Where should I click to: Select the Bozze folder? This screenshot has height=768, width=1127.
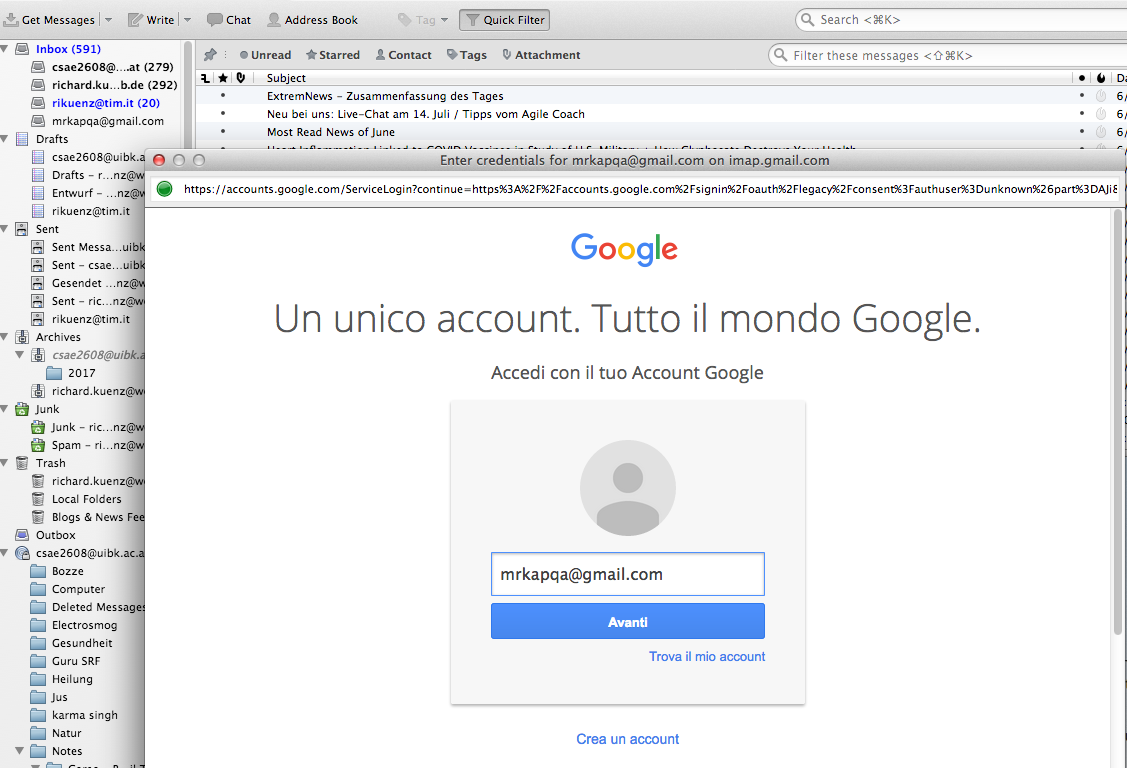(x=68, y=571)
